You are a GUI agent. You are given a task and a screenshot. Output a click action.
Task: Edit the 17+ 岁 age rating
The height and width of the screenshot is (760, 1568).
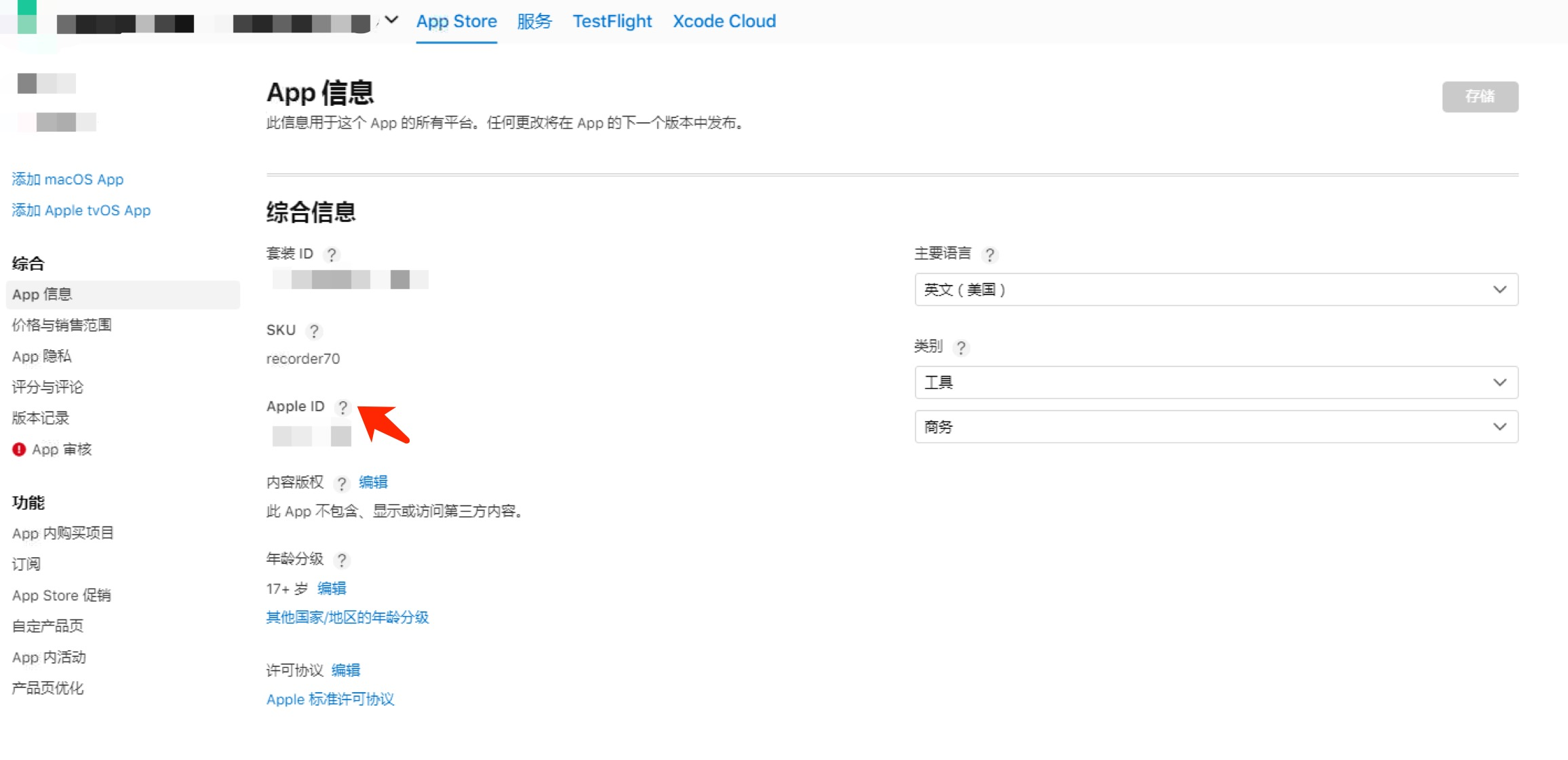(x=332, y=588)
